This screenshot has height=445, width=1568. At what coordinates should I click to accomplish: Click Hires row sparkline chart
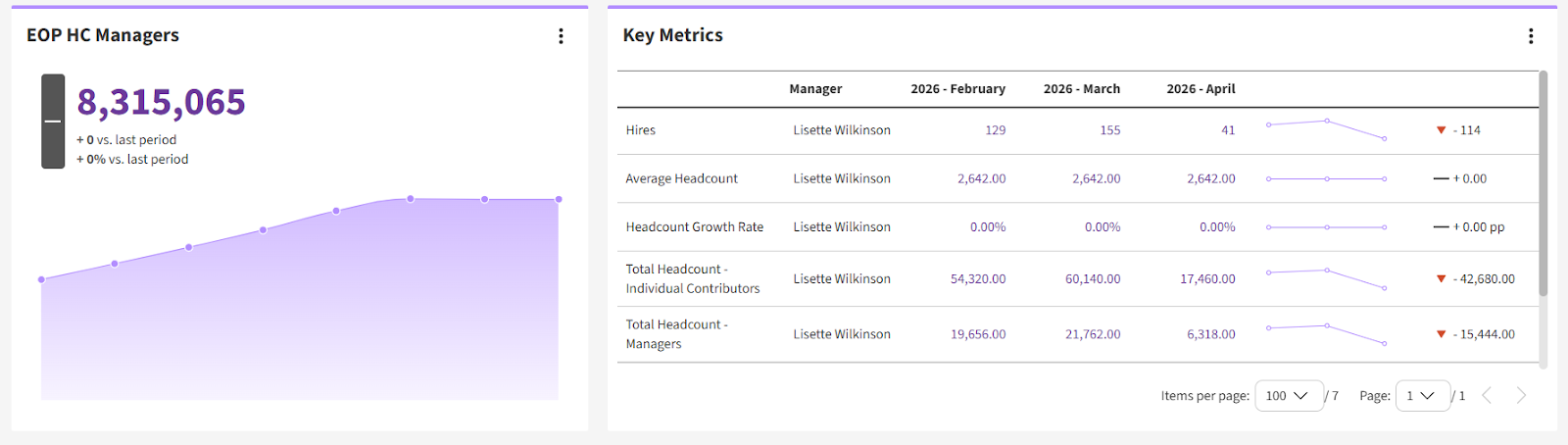[1326, 129]
